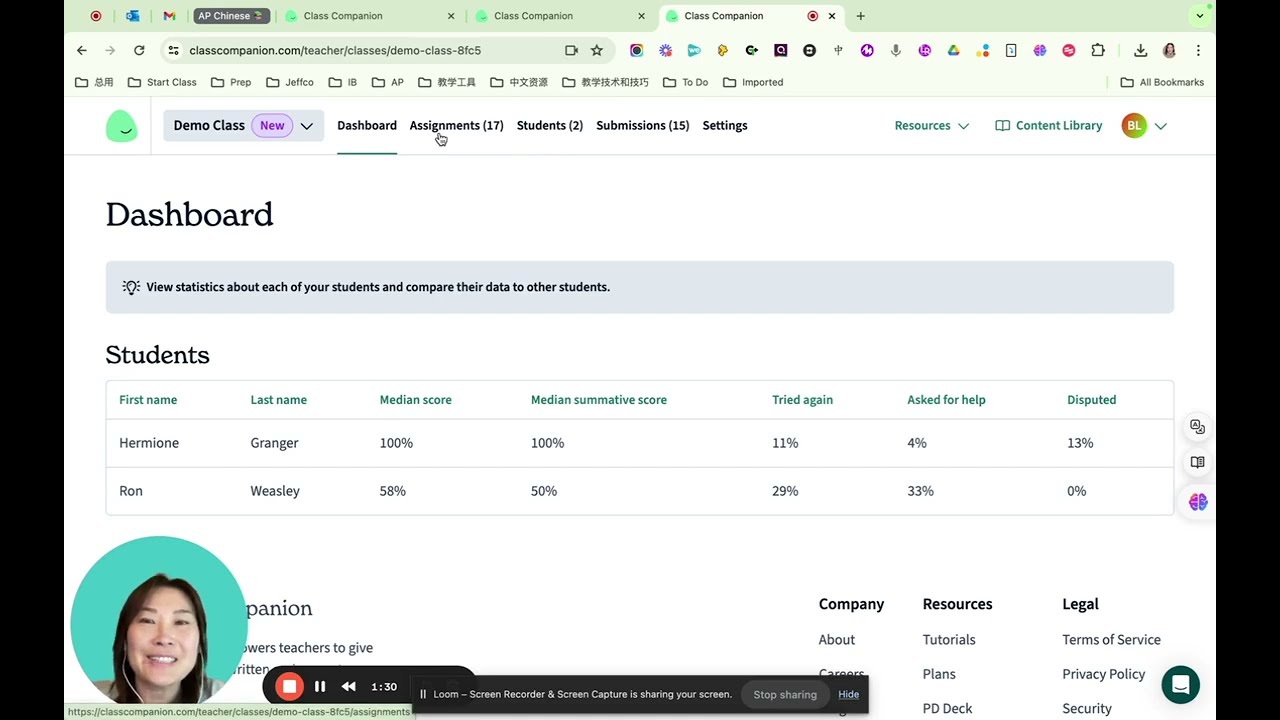Viewport: 1280px width, 720px height.
Task: Open the All Bookmarks folder
Action: coord(1162,82)
